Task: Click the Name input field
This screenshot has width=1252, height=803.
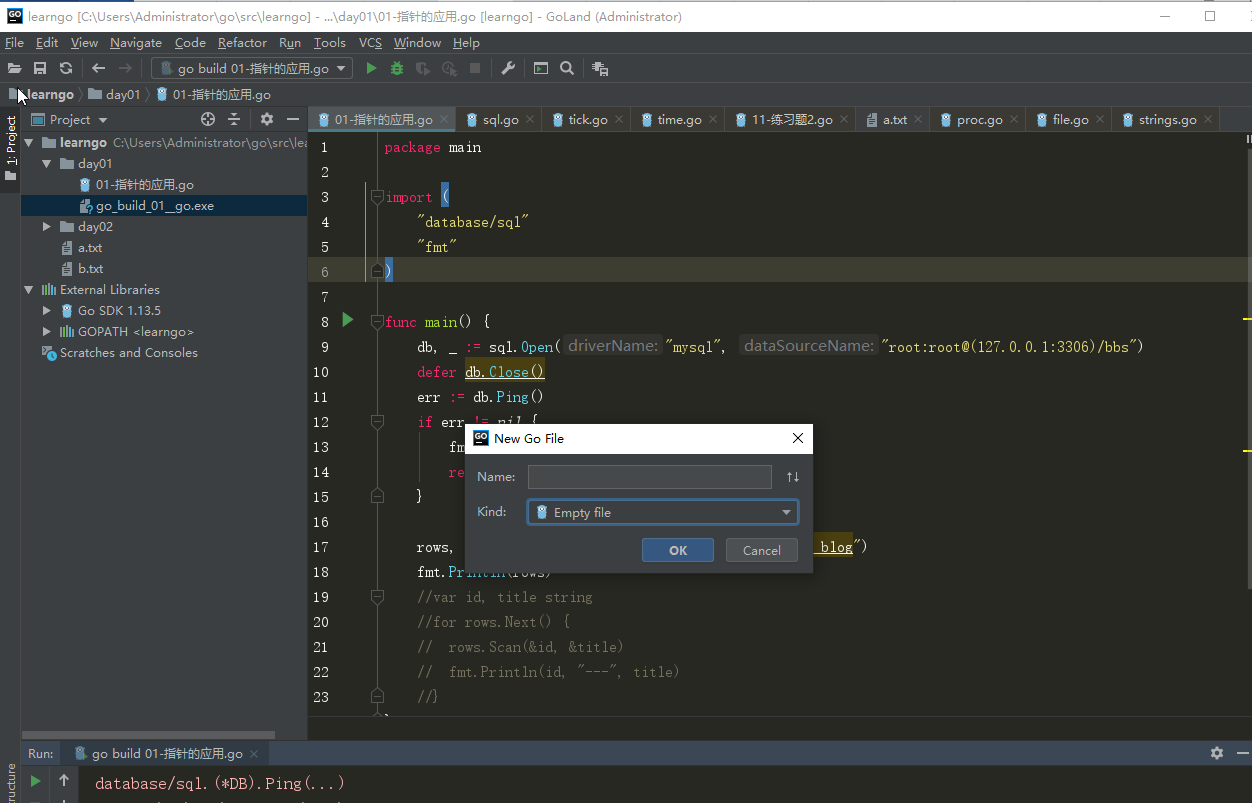Action: tap(650, 477)
